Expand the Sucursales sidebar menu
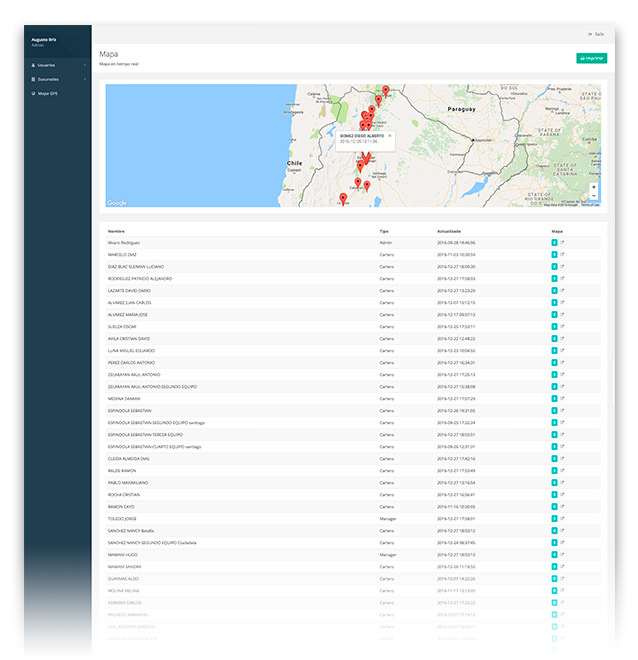 pos(46,78)
